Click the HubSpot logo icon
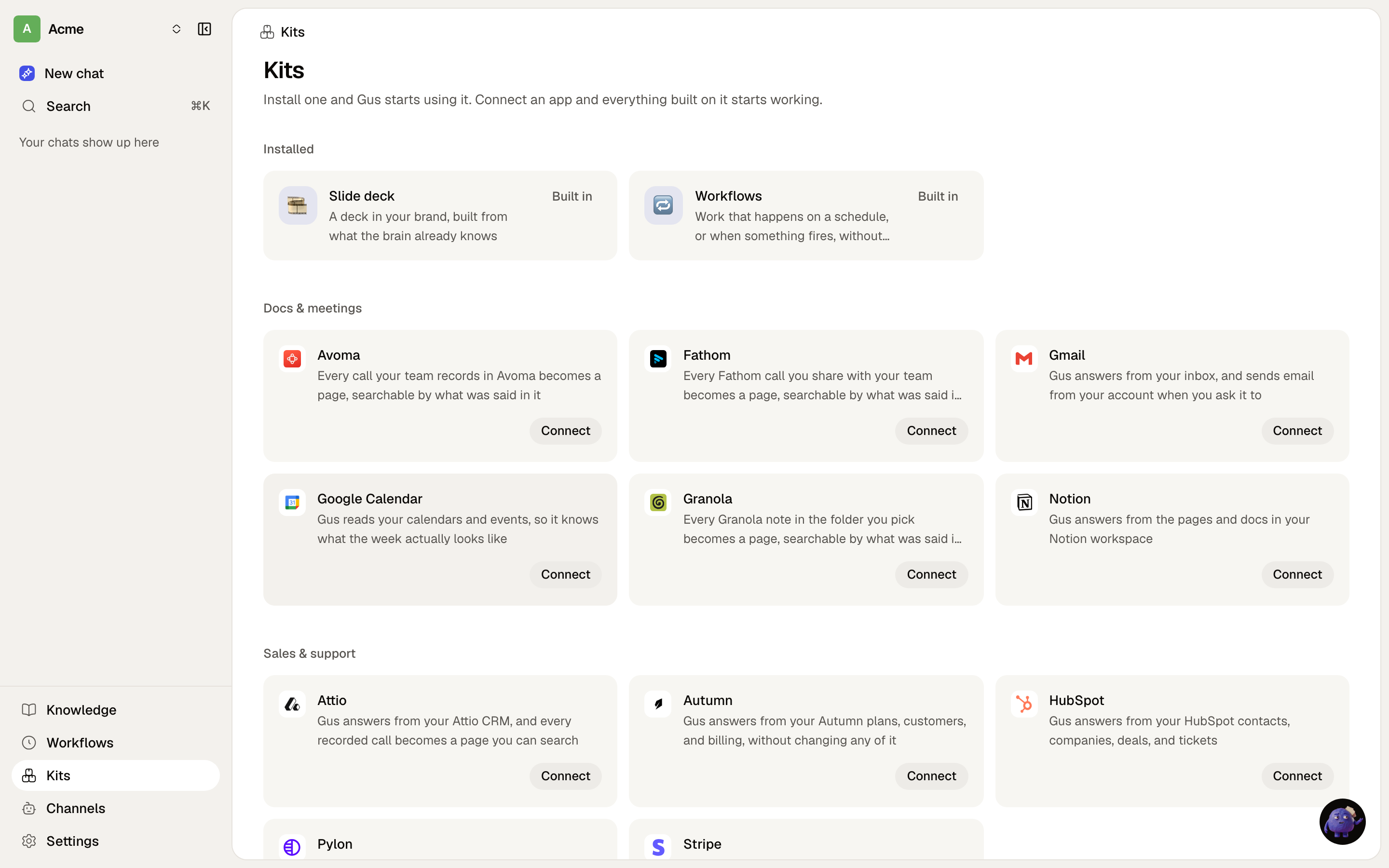Viewport: 1389px width, 868px height. pyautogui.click(x=1024, y=704)
